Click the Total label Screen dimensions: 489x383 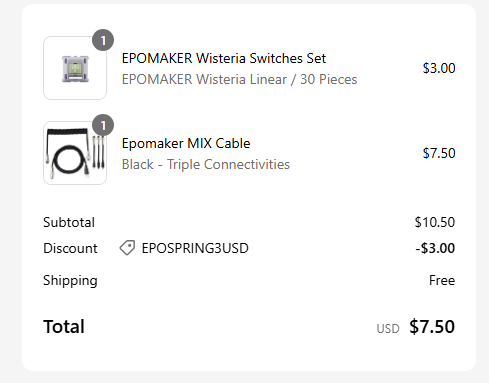click(x=64, y=326)
